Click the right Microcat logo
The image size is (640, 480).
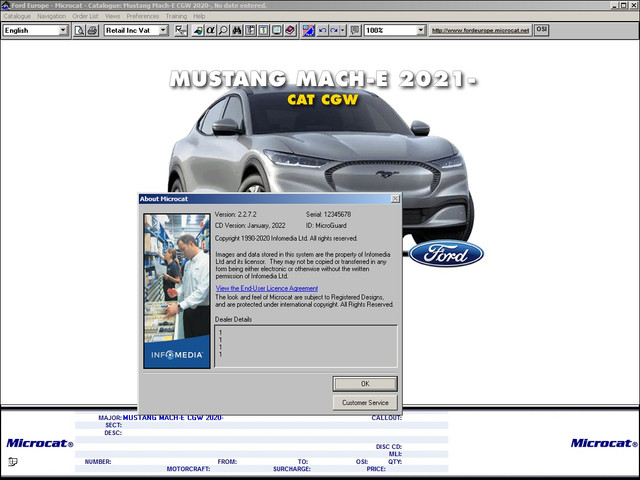click(x=604, y=443)
